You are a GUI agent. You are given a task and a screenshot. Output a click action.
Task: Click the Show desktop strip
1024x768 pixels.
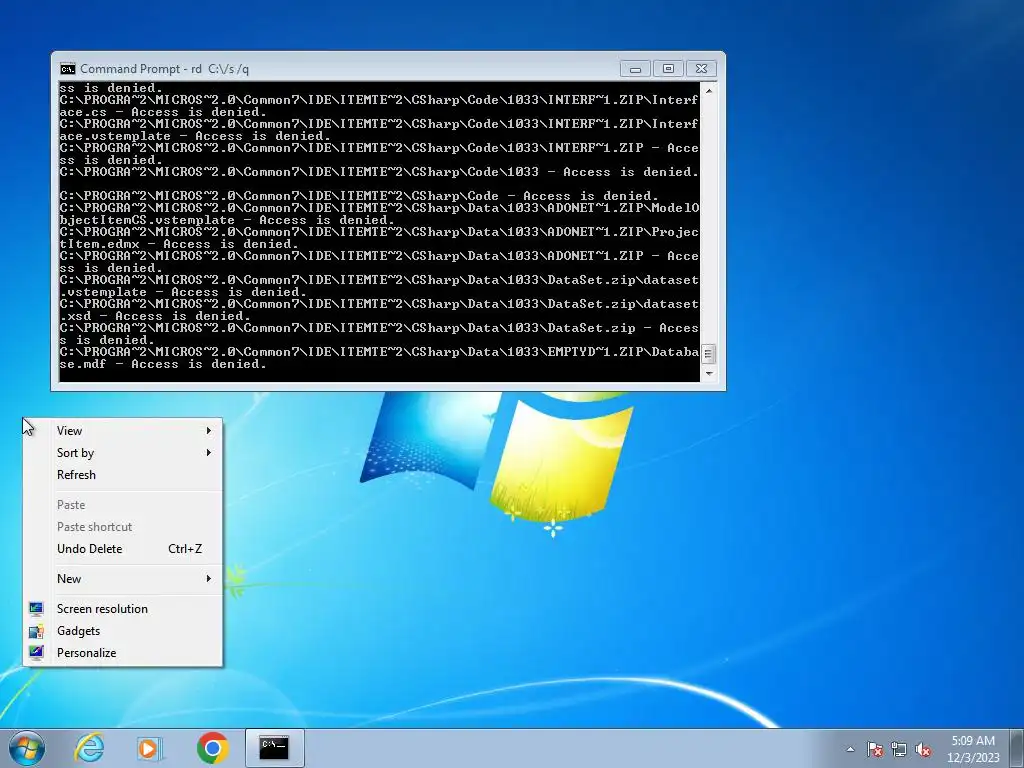click(x=1017, y=748)
